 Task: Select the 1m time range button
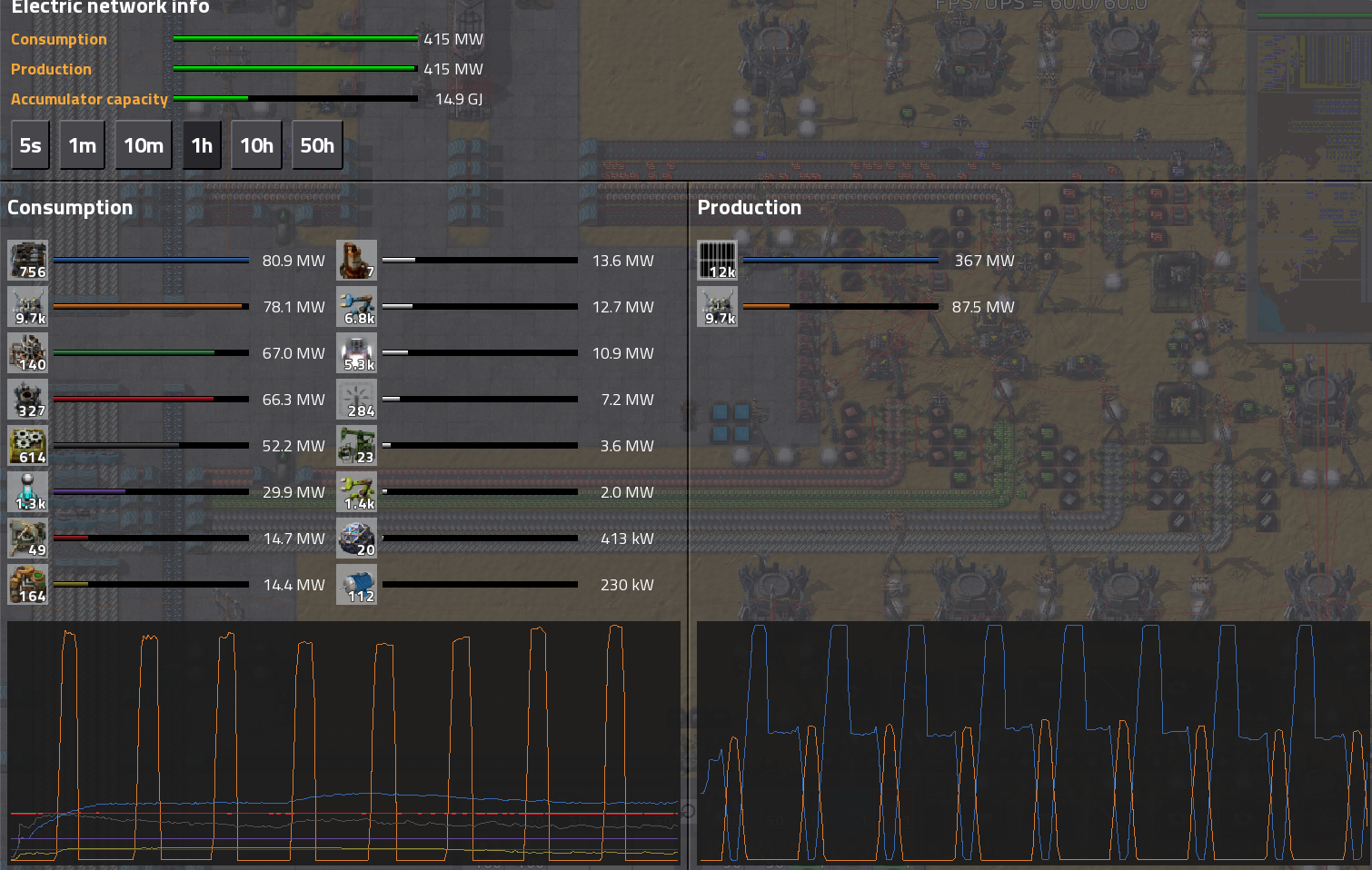click(82, 145)
